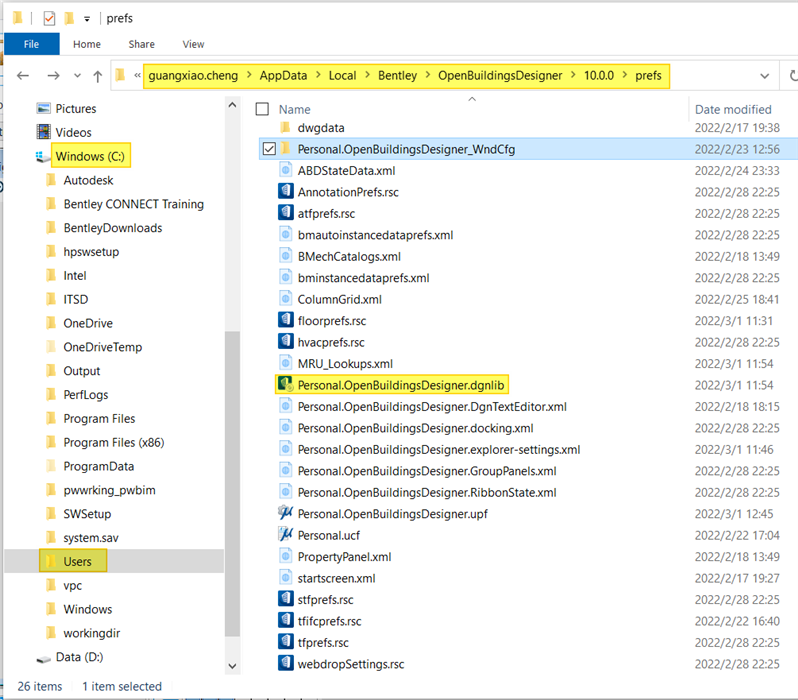Open the Share ribbon tab
798x700 pixels.
click(x=141, y=44)
